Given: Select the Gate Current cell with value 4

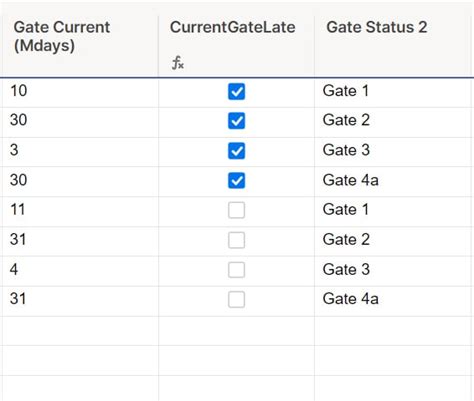Looking at the screenshot, I should [x=80, y=271].
